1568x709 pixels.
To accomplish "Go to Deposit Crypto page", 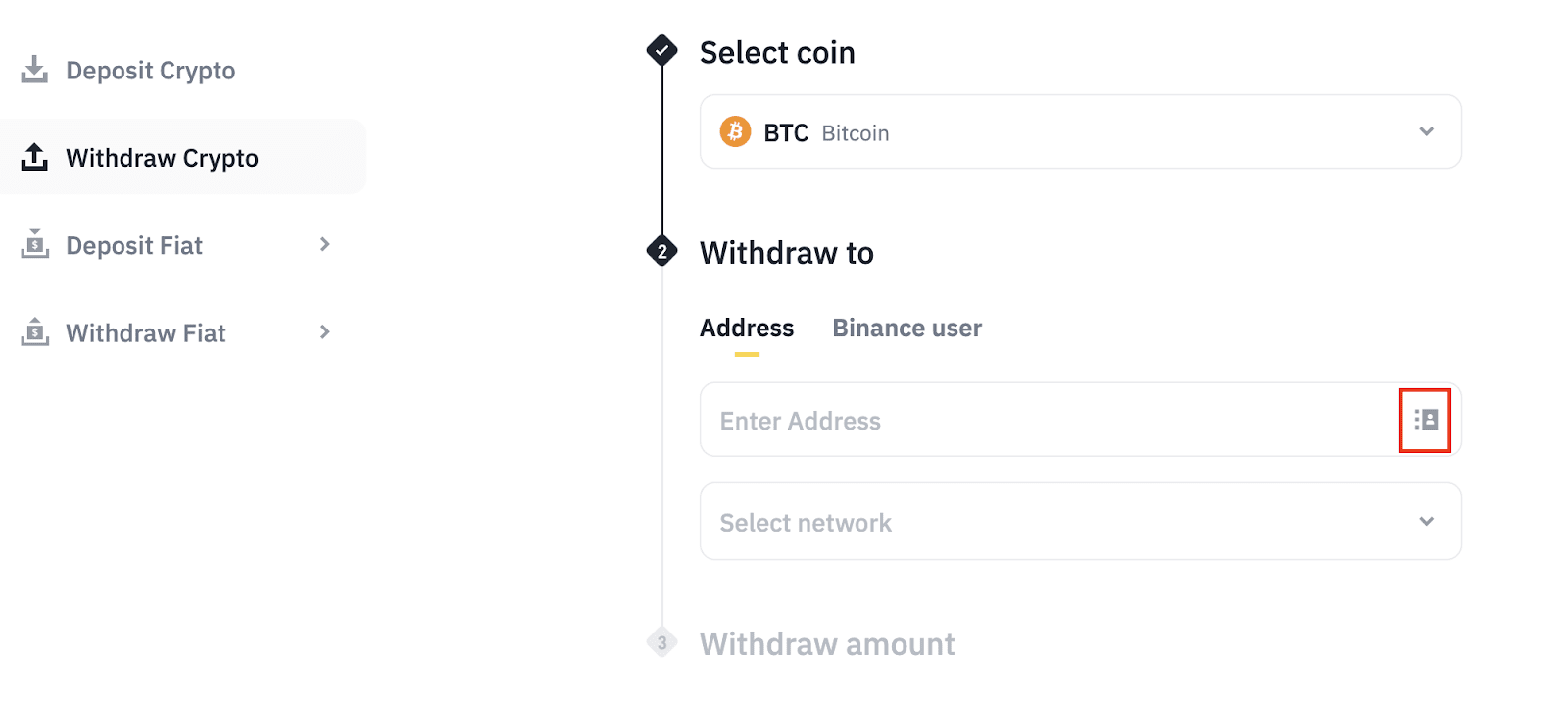I will [x=150, y=71].
